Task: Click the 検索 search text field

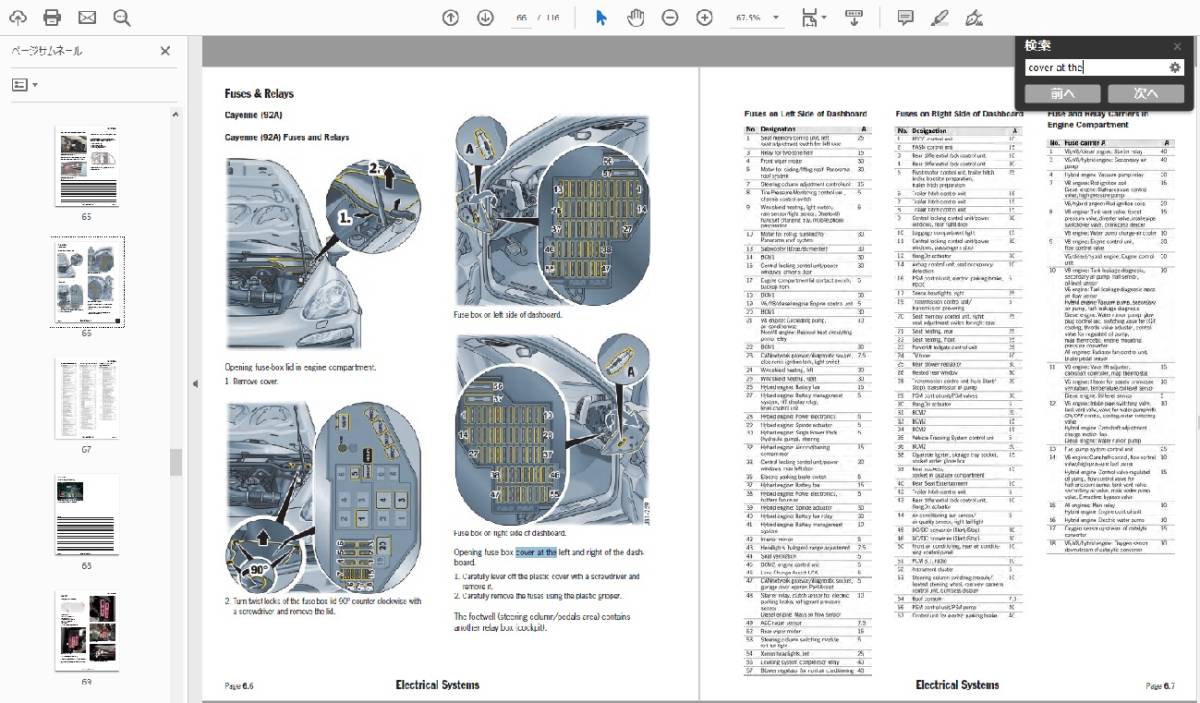Action: (x=1095, y=68)
